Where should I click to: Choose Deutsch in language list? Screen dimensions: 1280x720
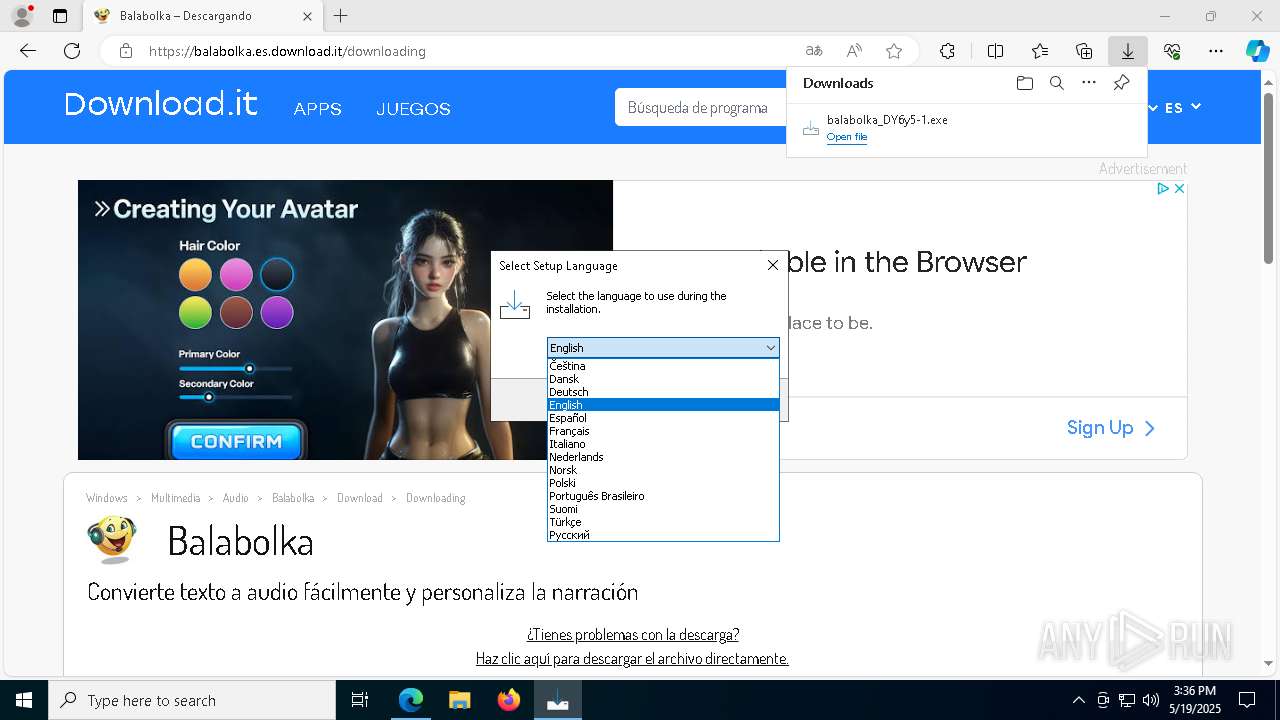[x=663, y=392]
